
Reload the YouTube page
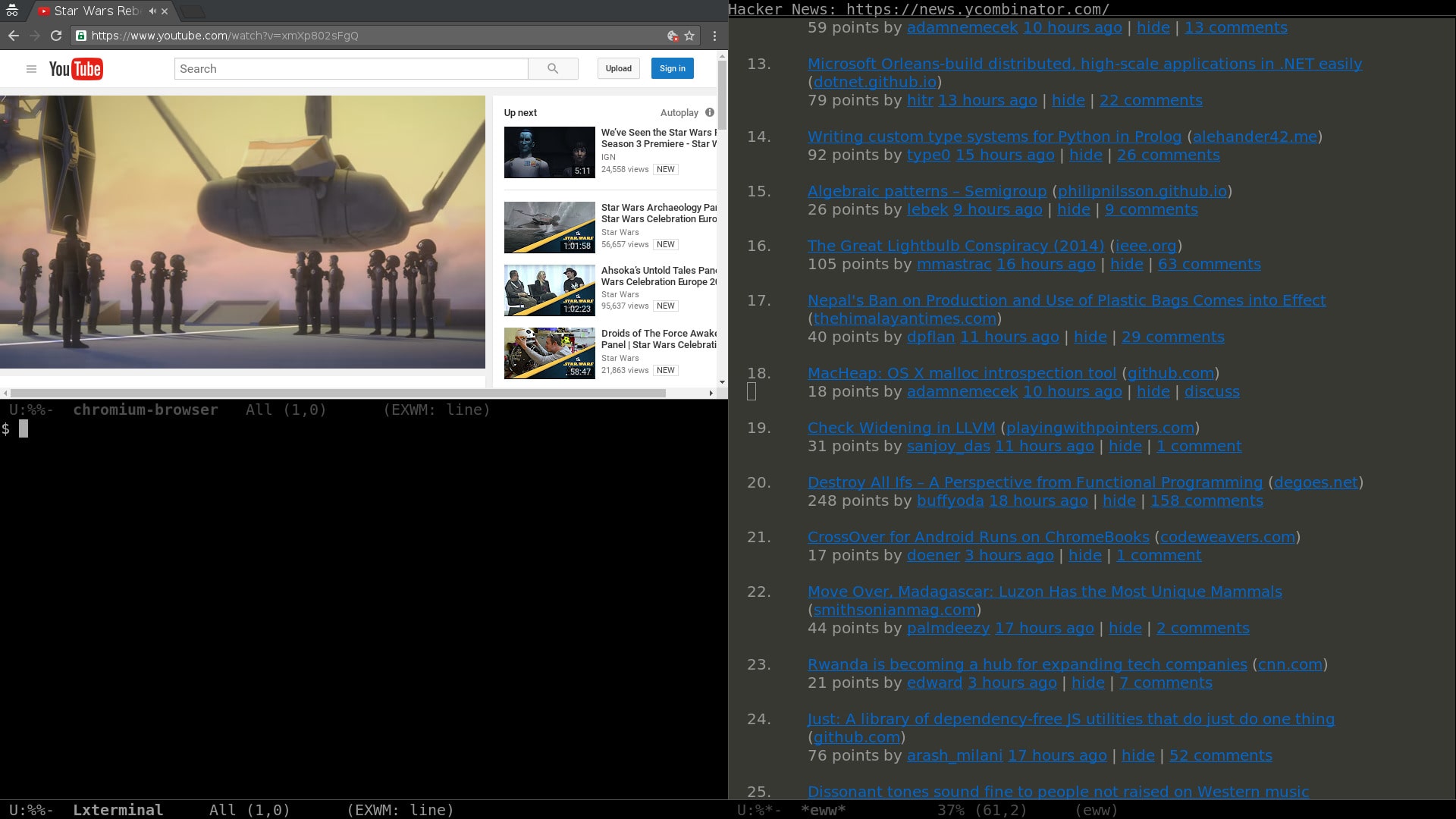(55, 36)
